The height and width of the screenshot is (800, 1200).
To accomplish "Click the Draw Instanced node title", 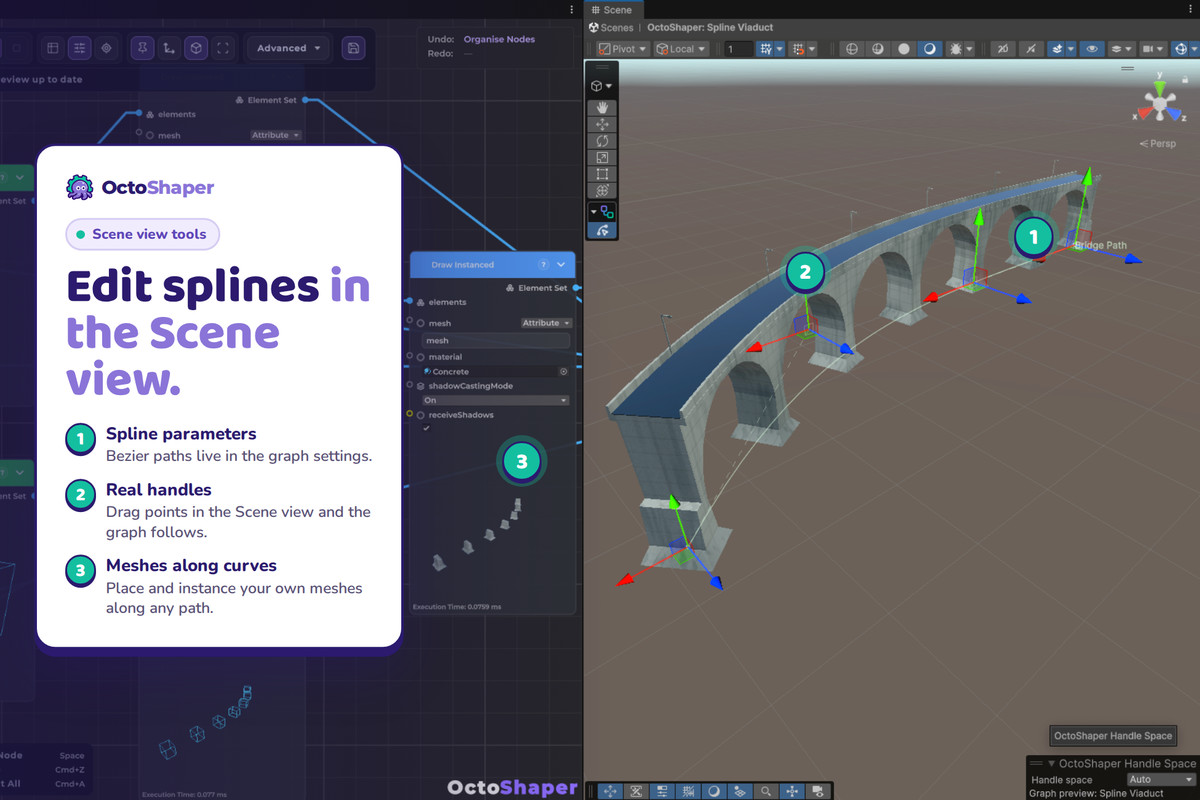I will (463, 265).
